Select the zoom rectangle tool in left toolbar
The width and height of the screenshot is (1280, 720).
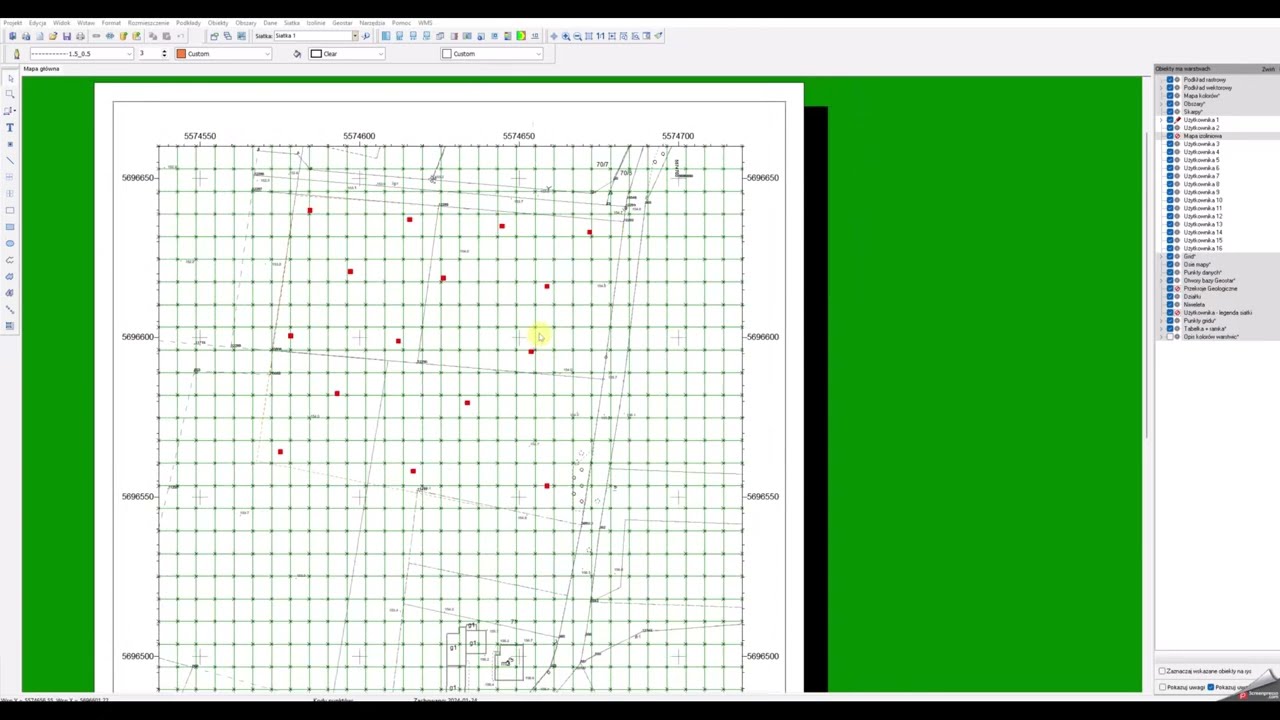(x=10, y=94)
